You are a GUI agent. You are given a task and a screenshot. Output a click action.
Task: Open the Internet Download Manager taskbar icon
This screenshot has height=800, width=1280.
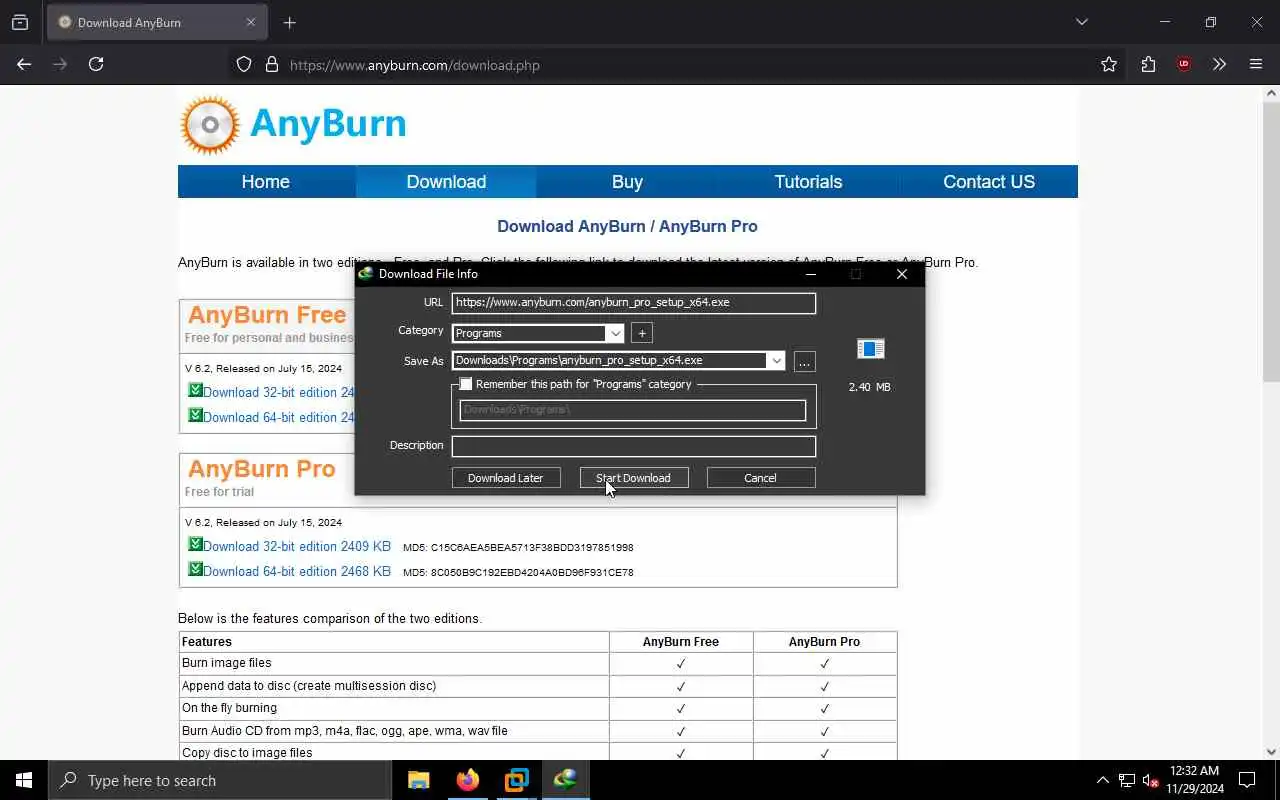(565, 780)
